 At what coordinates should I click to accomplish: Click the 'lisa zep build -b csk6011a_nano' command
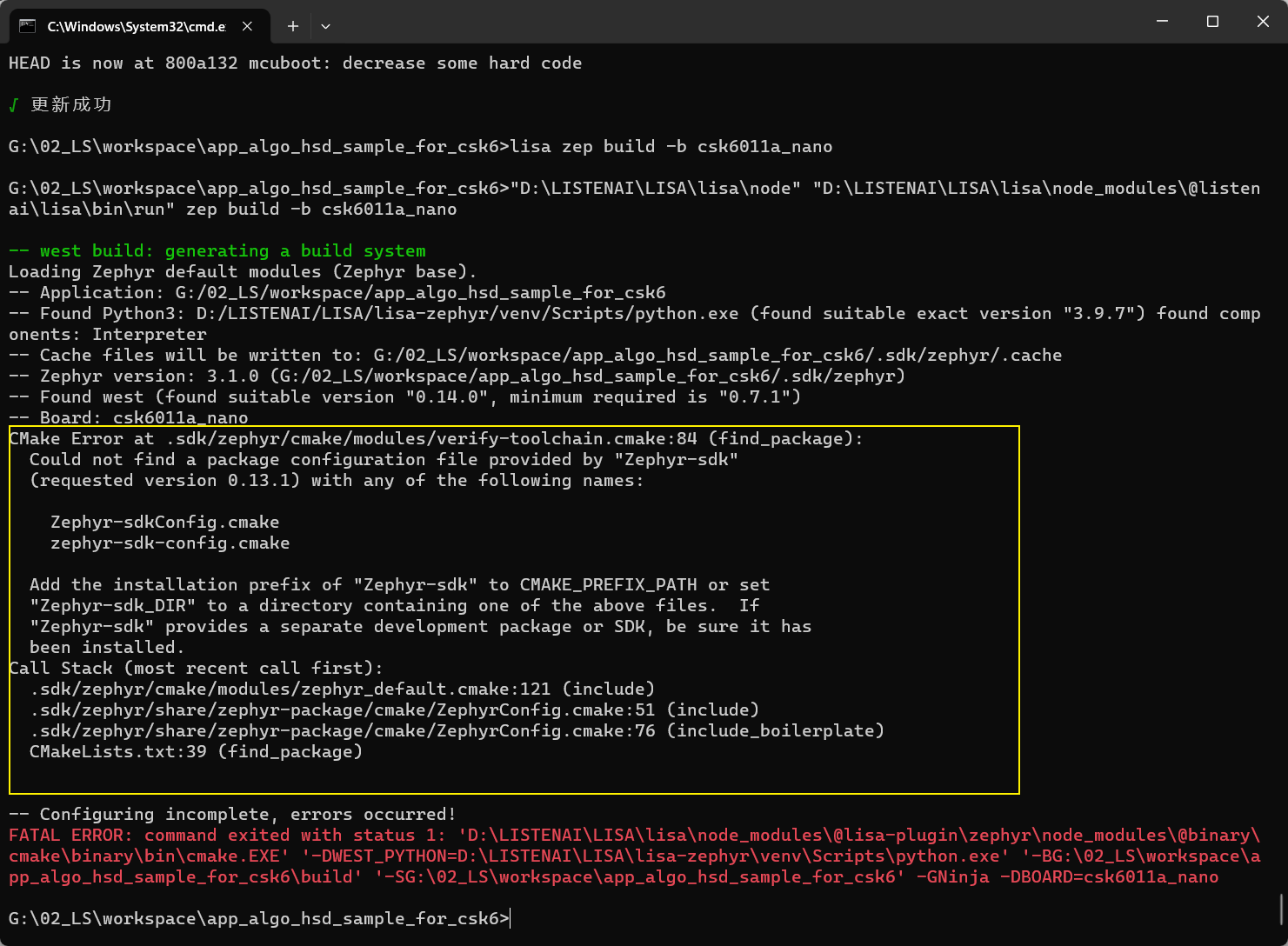pos(671,146)
